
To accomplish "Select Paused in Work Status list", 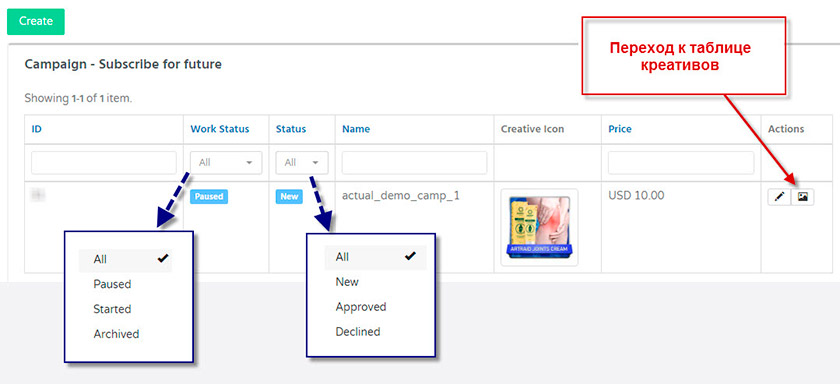I will point(112,284).
